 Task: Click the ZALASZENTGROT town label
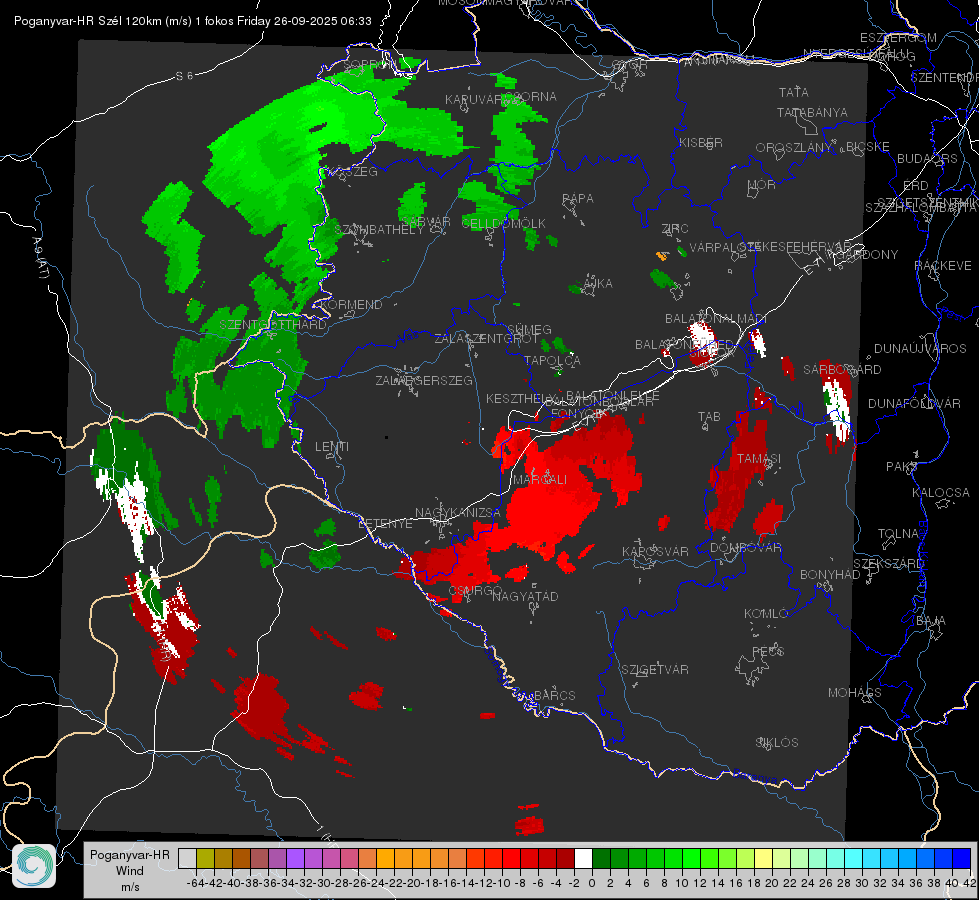486,339
